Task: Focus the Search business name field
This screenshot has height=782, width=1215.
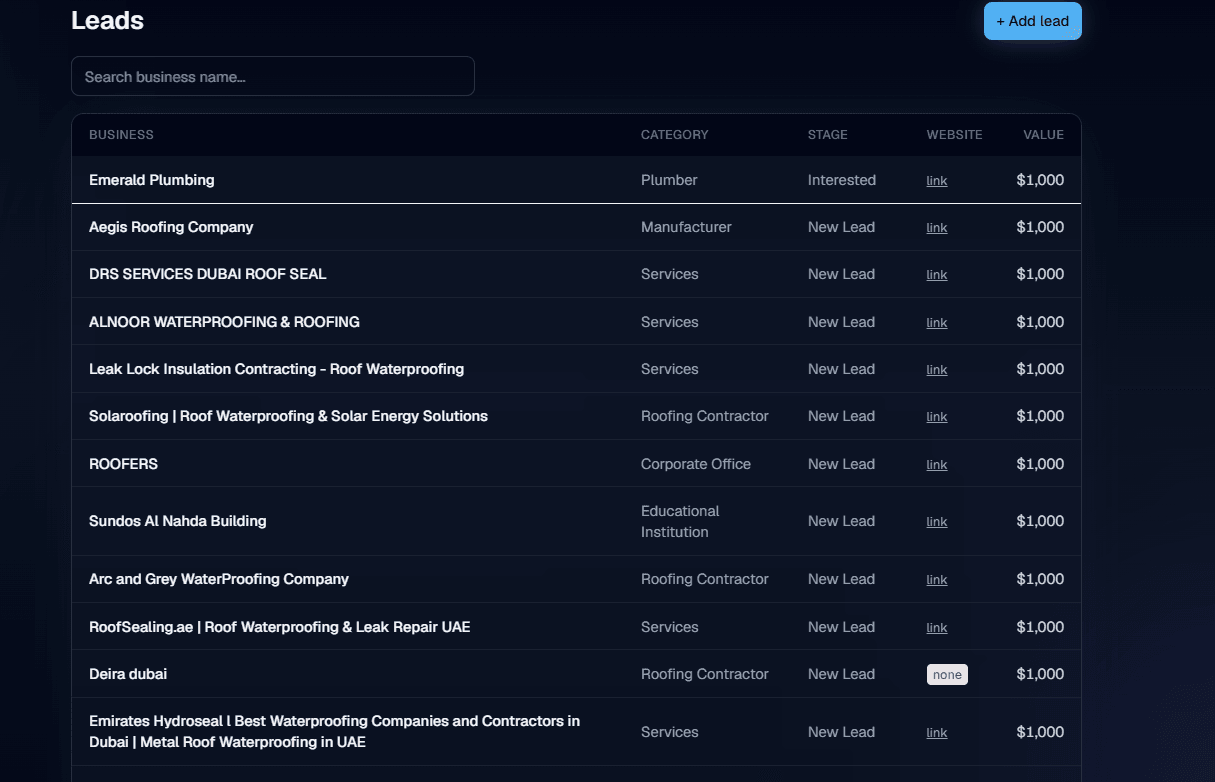Action: pyautogui.click(x=273, y=76)
